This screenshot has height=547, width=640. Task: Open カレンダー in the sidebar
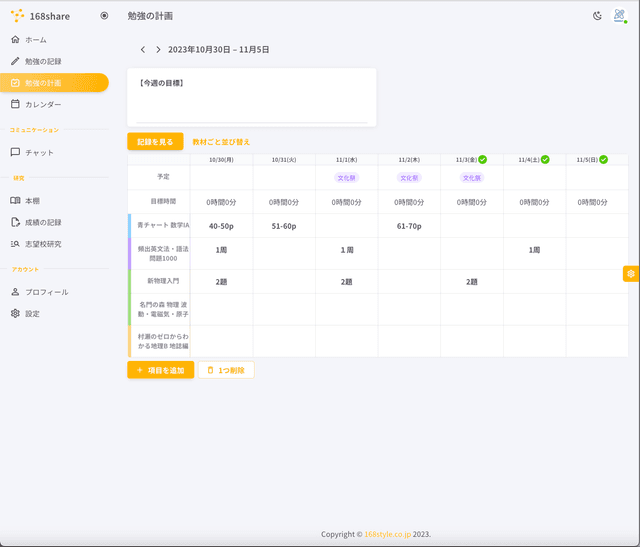click(55, 105)
